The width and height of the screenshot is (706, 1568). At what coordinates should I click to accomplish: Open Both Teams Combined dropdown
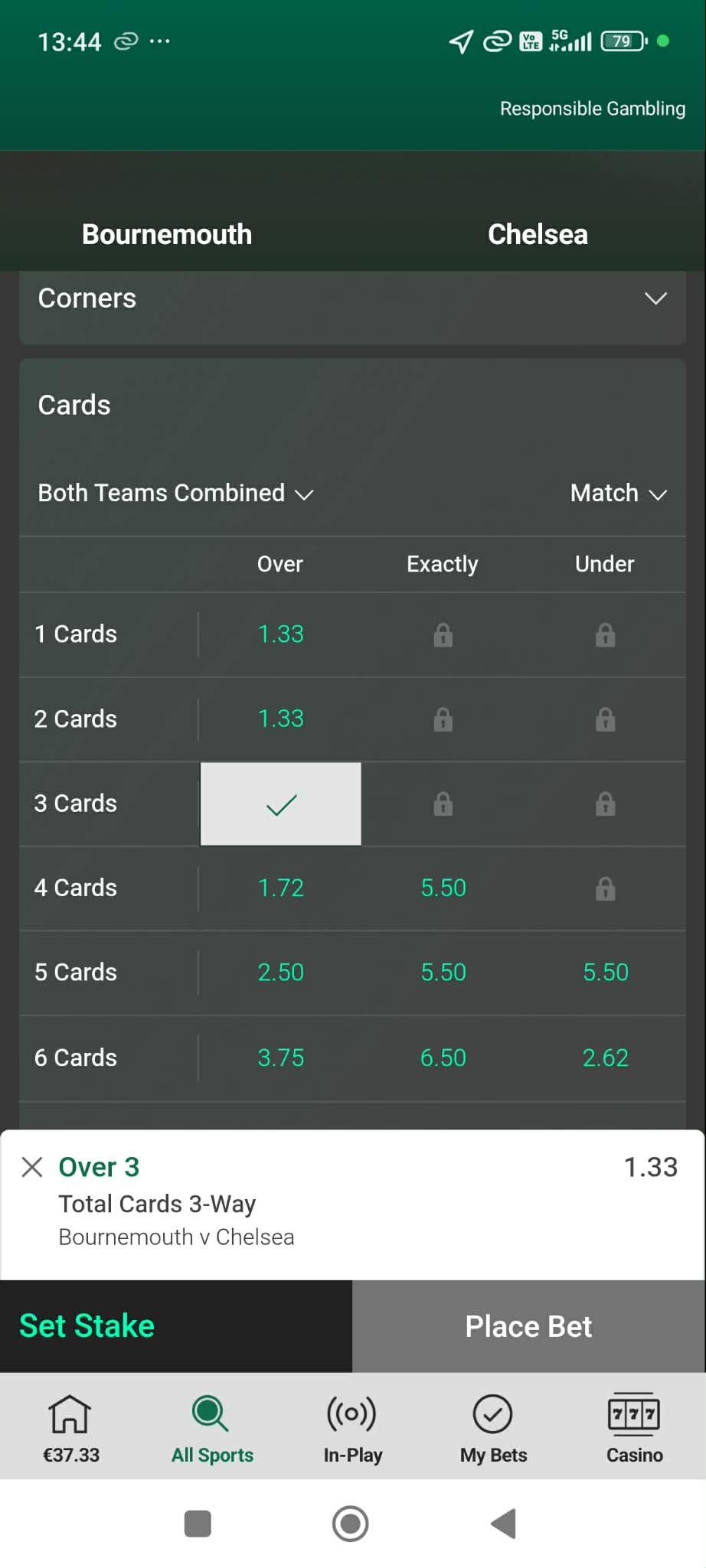coord(175,493)
